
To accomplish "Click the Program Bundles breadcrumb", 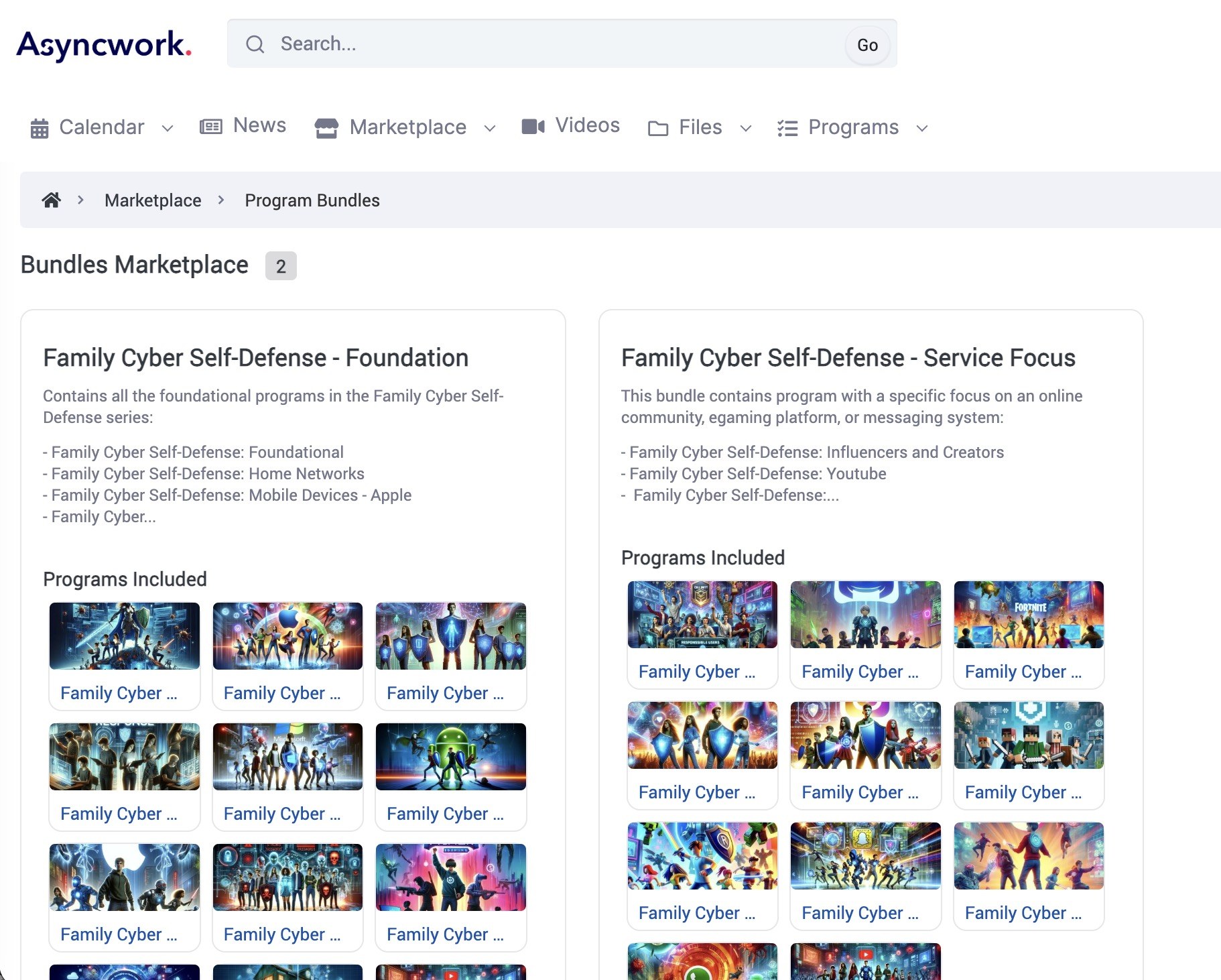I will 312,200.
